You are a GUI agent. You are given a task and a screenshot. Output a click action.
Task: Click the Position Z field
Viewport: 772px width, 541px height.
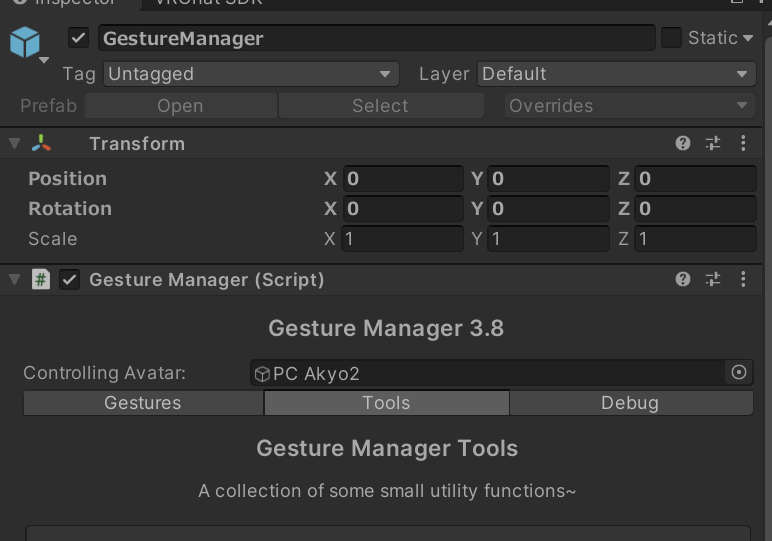(695, 178)
